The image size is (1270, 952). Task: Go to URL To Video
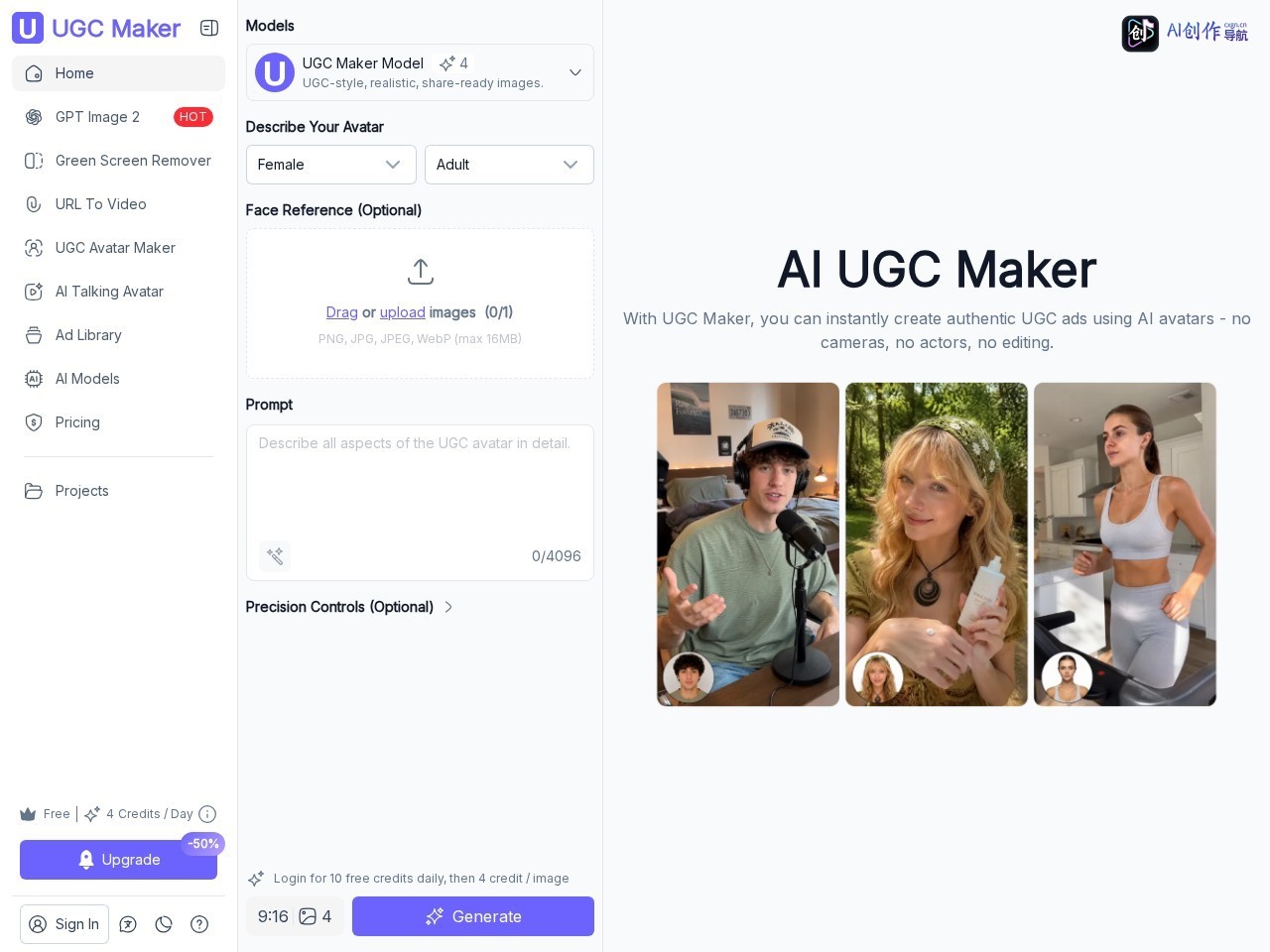[x=118, y=204]
